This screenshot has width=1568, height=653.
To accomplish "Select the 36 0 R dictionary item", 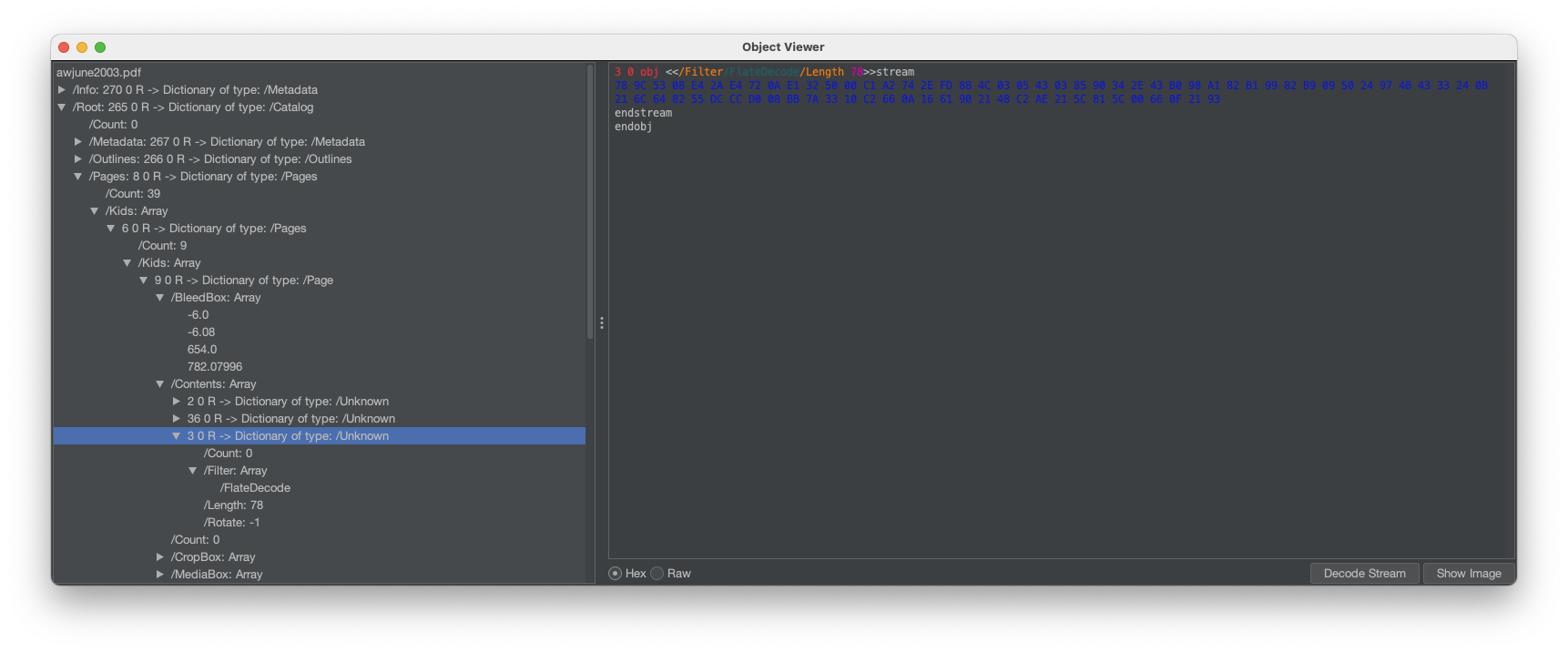I will pos(290,419).
